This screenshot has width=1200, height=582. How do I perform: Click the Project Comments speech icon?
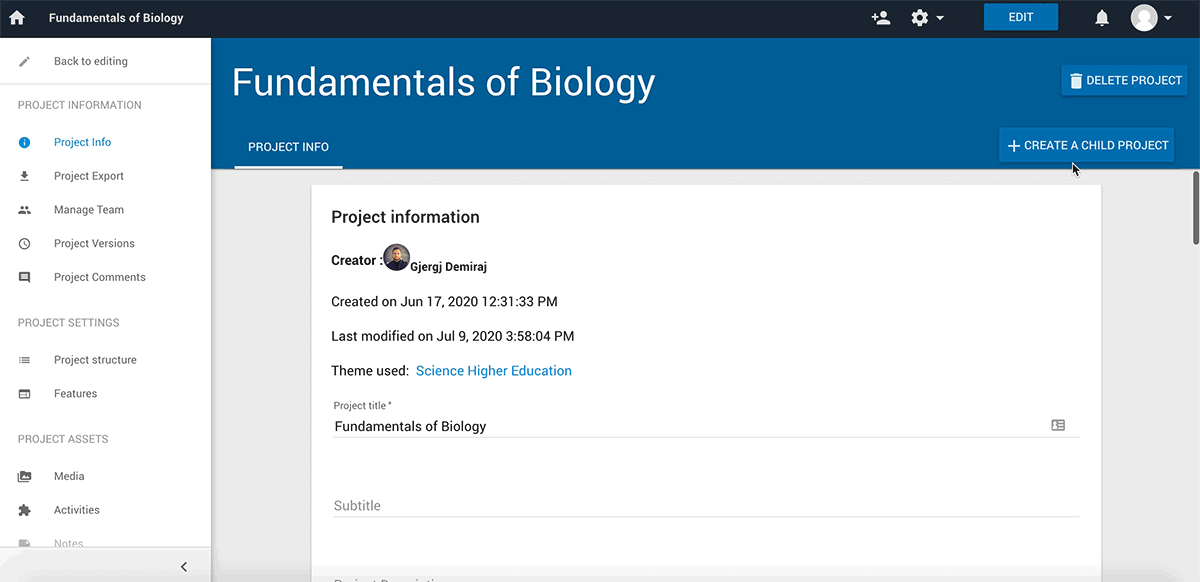pyautogui.click(x=25, y=278)
